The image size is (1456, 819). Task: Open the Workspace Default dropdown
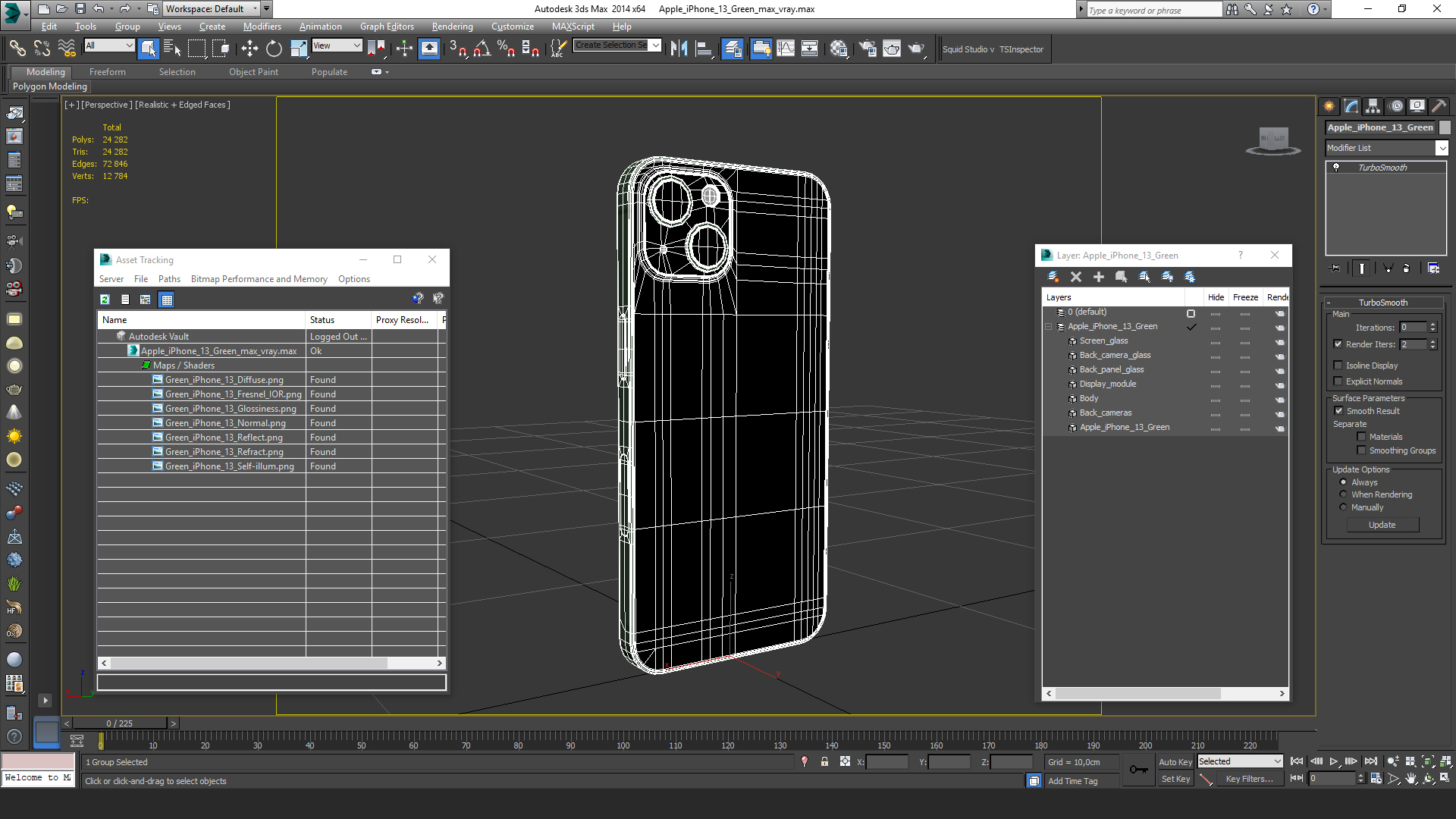click(212, 9)
